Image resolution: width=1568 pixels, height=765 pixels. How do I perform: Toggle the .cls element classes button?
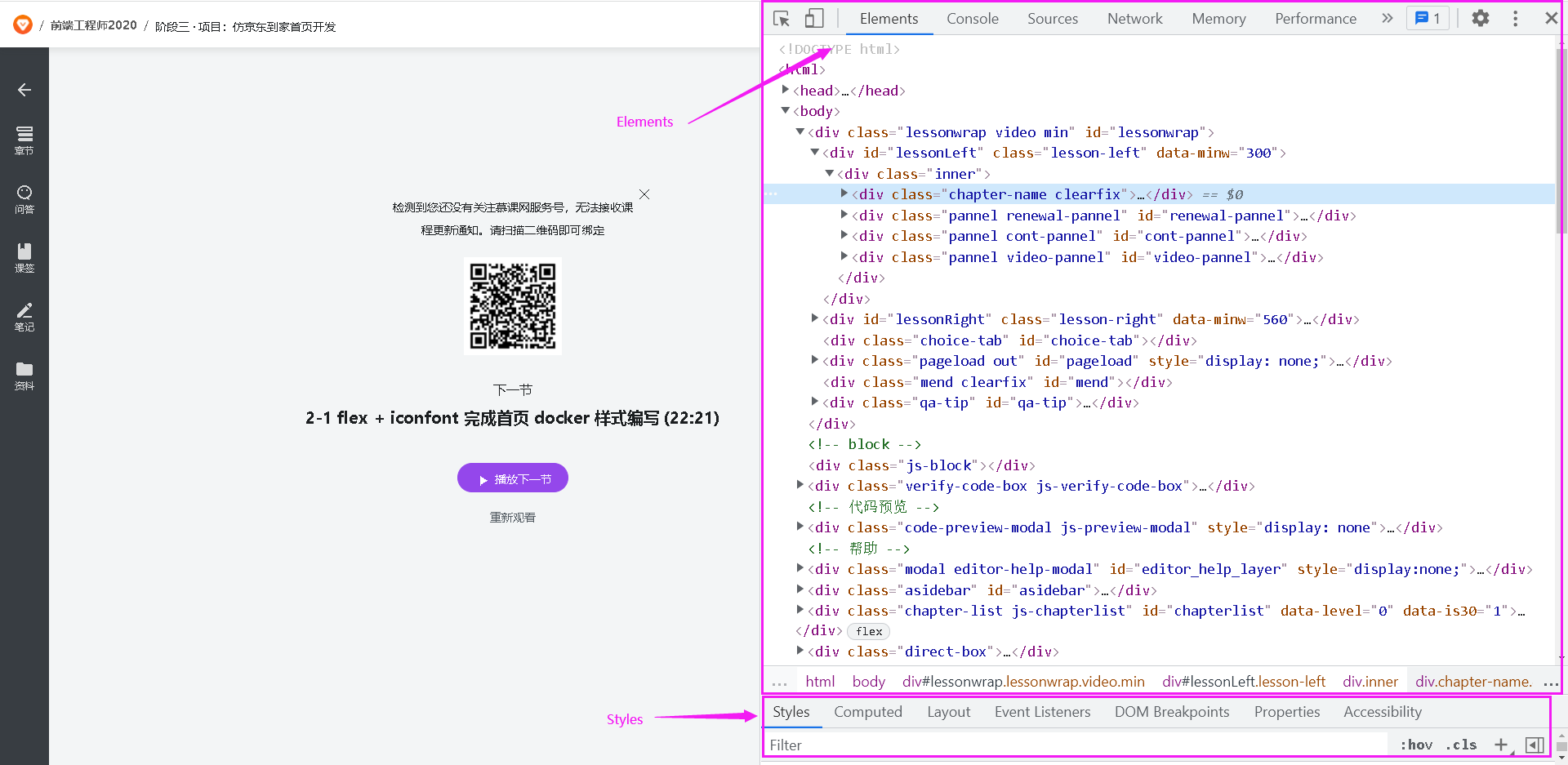(1461, 745)
